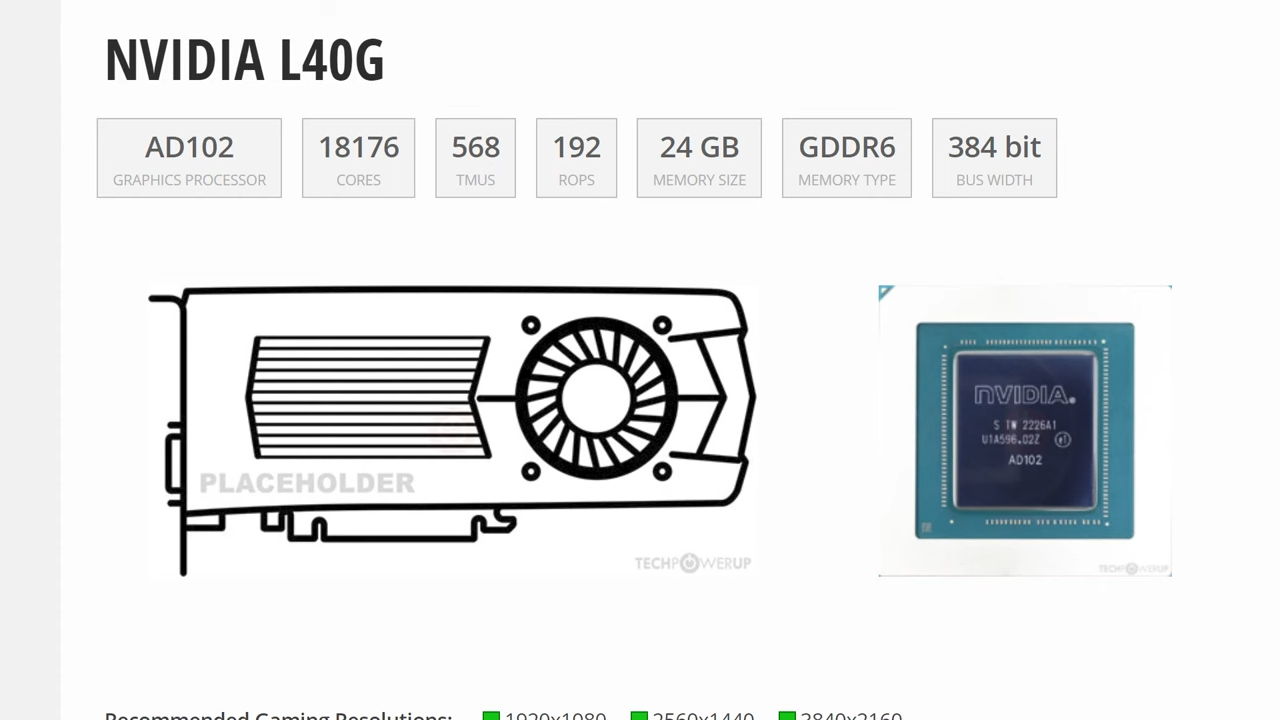Select the 18176 Cores spec box

click(358, 158)
